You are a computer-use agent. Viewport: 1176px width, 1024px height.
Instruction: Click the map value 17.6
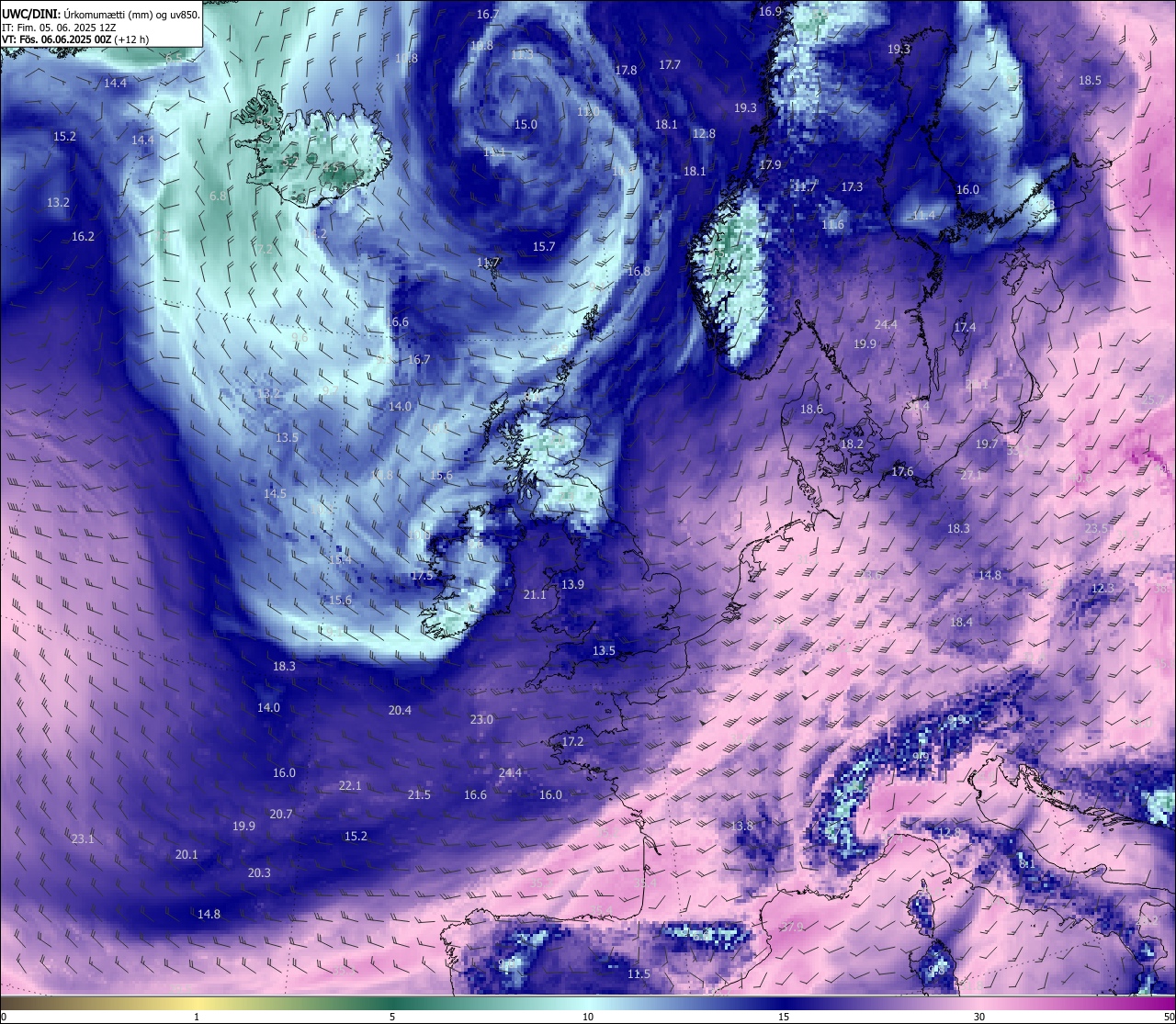tap(902, 472)
